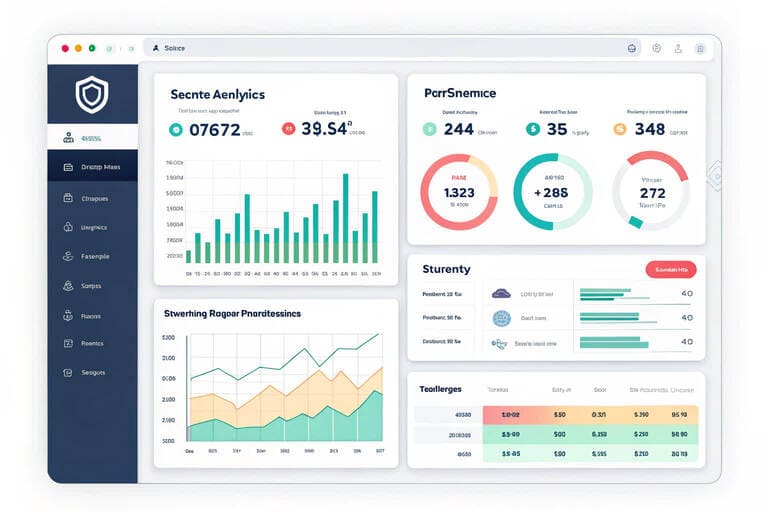Click the shield logo in the sidebar
The height and width of the screenshot is (512, 768).
pyautogui.click(x=92, y=93)
